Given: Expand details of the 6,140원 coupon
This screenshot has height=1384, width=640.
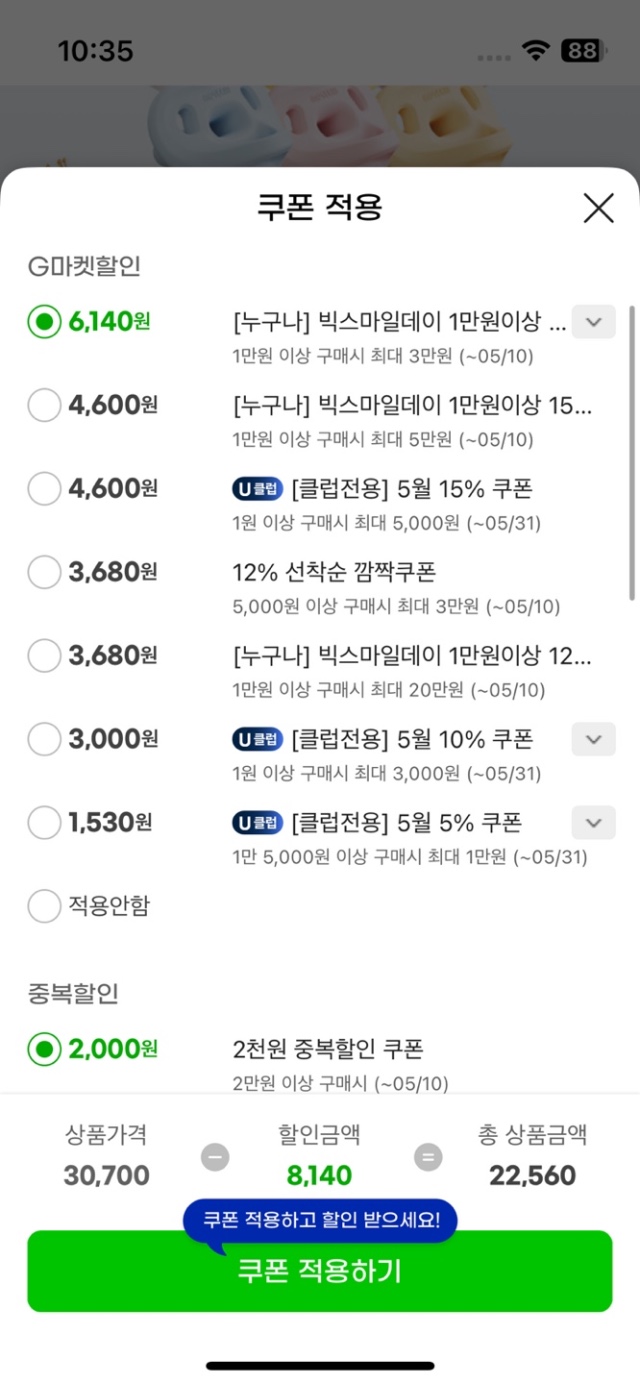Looking at the screenshot, I should (x=593, y=322).
